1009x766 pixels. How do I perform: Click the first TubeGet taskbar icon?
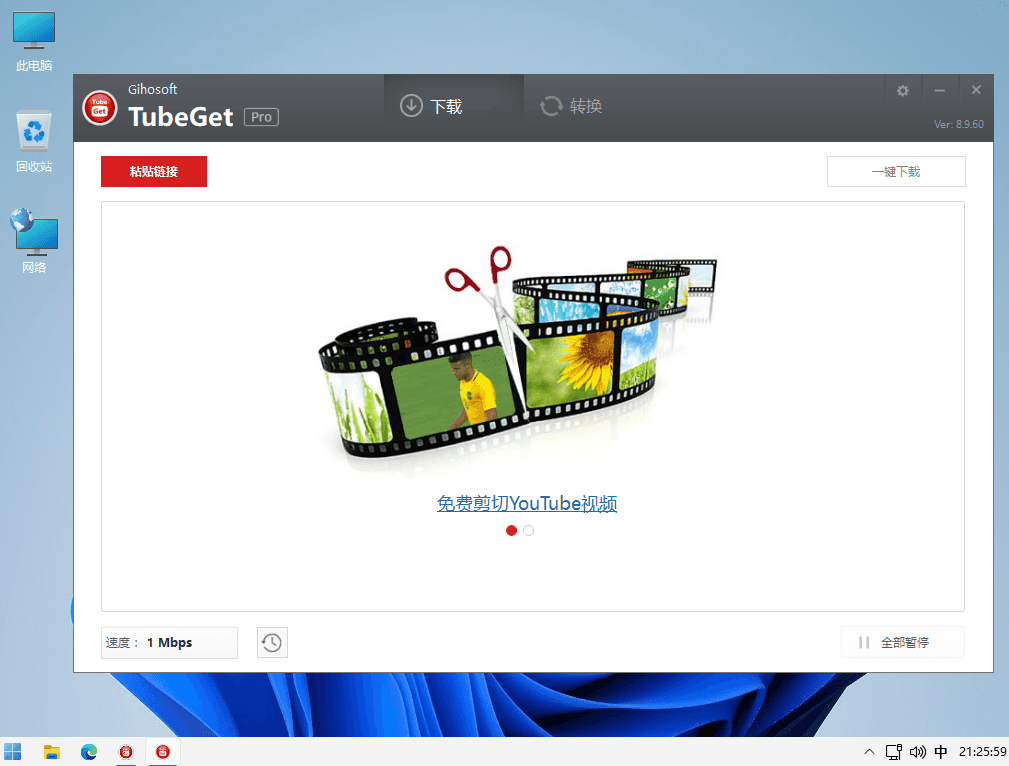126,752
